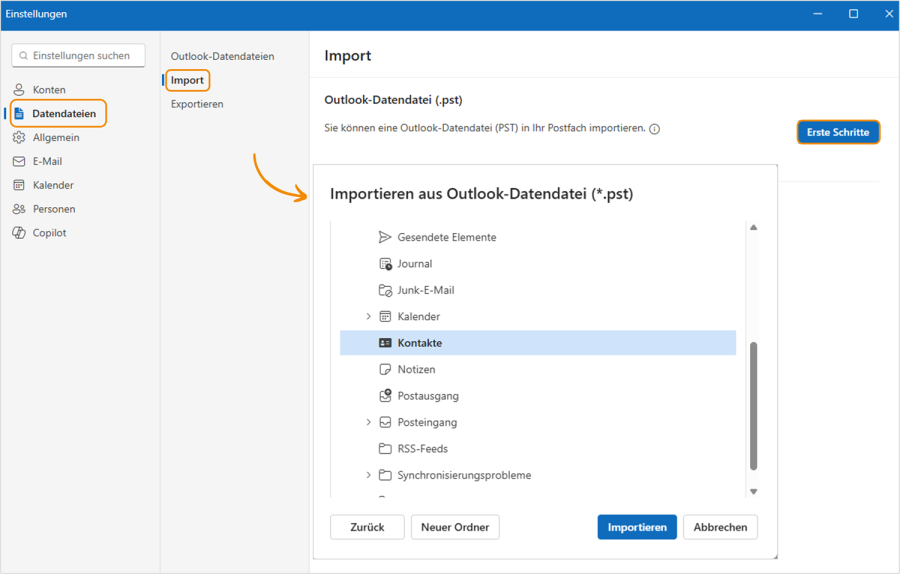Click the Journal folder icon
Image resolution: width=900 pixels, height=574 pixels.
pyautogui.click(x=385, y=264)
